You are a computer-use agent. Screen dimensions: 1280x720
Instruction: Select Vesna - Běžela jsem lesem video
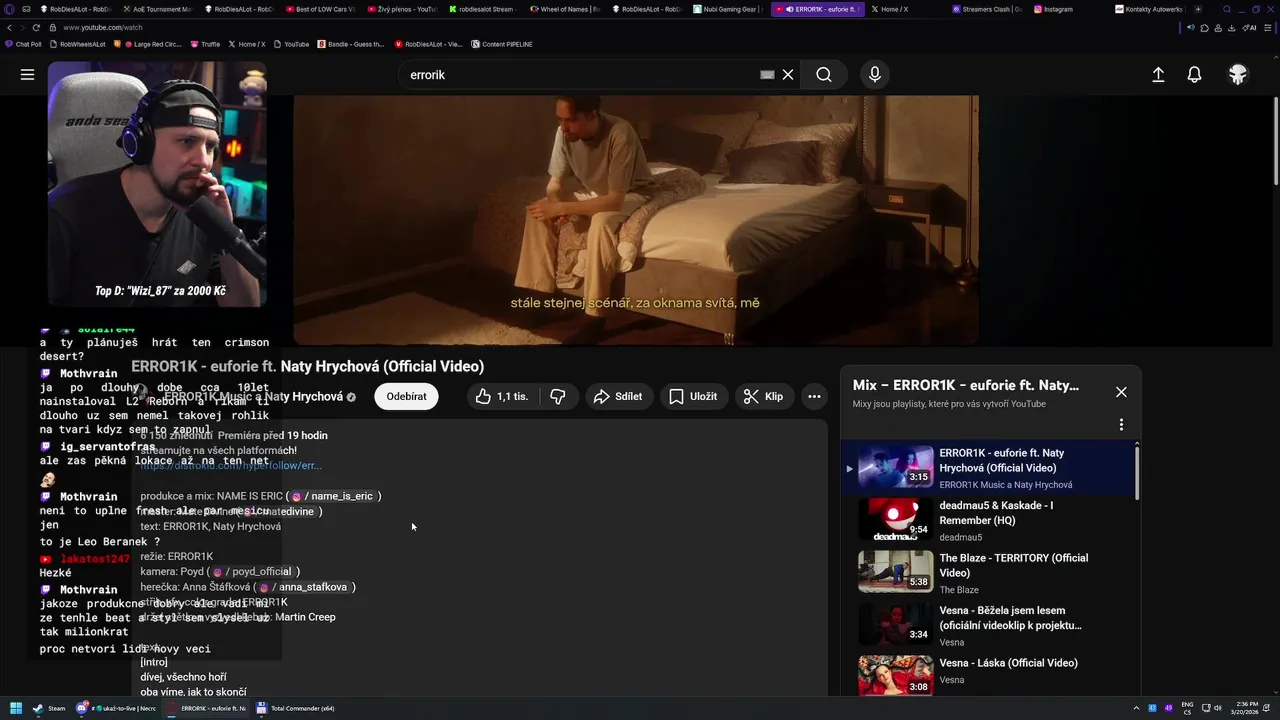1010,618
